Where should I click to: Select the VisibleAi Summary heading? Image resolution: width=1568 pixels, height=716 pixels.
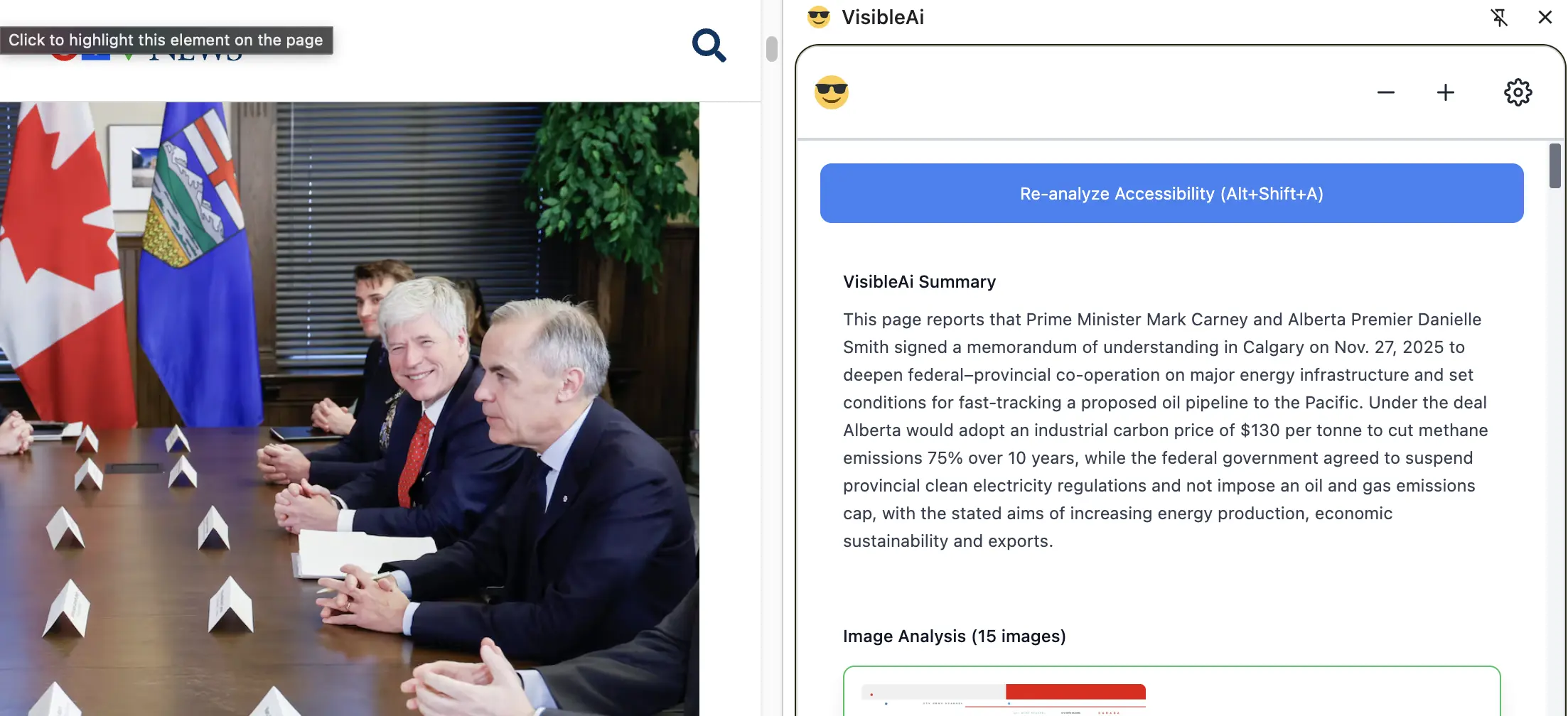(919, 282)
